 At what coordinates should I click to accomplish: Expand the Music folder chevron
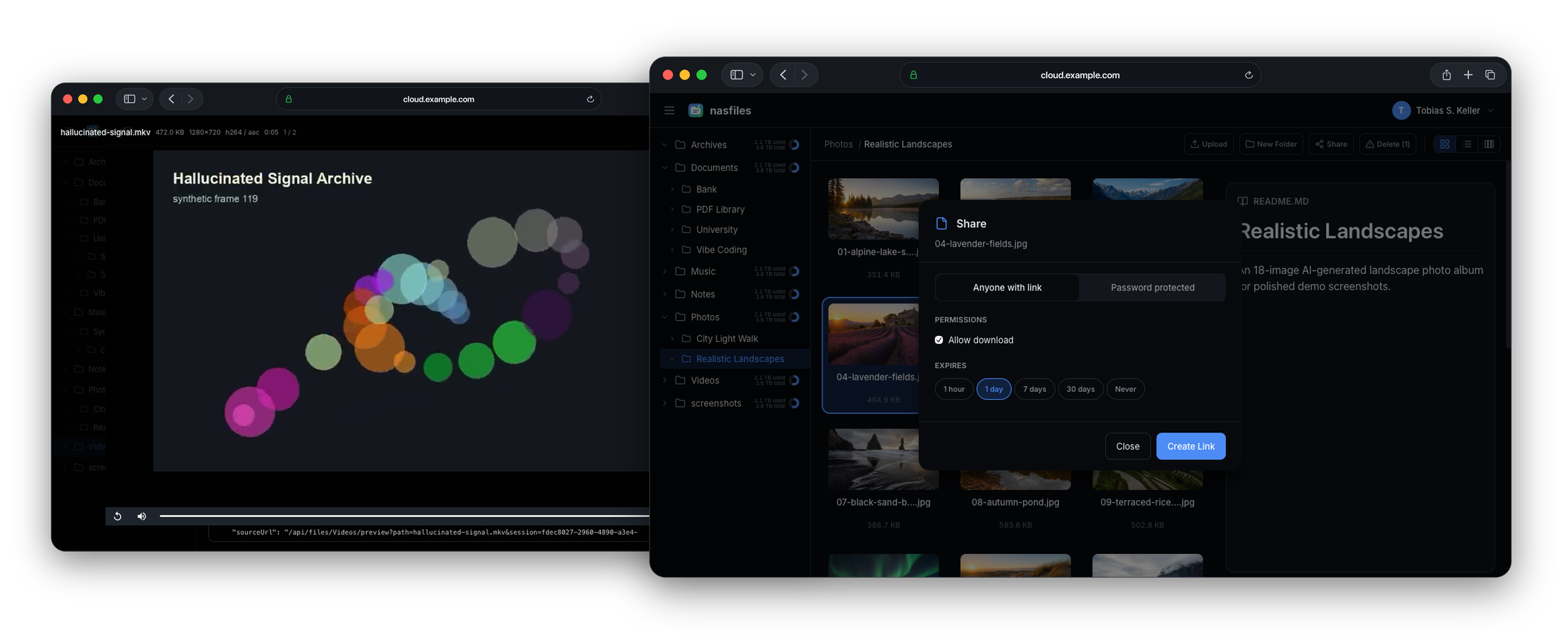665,271
